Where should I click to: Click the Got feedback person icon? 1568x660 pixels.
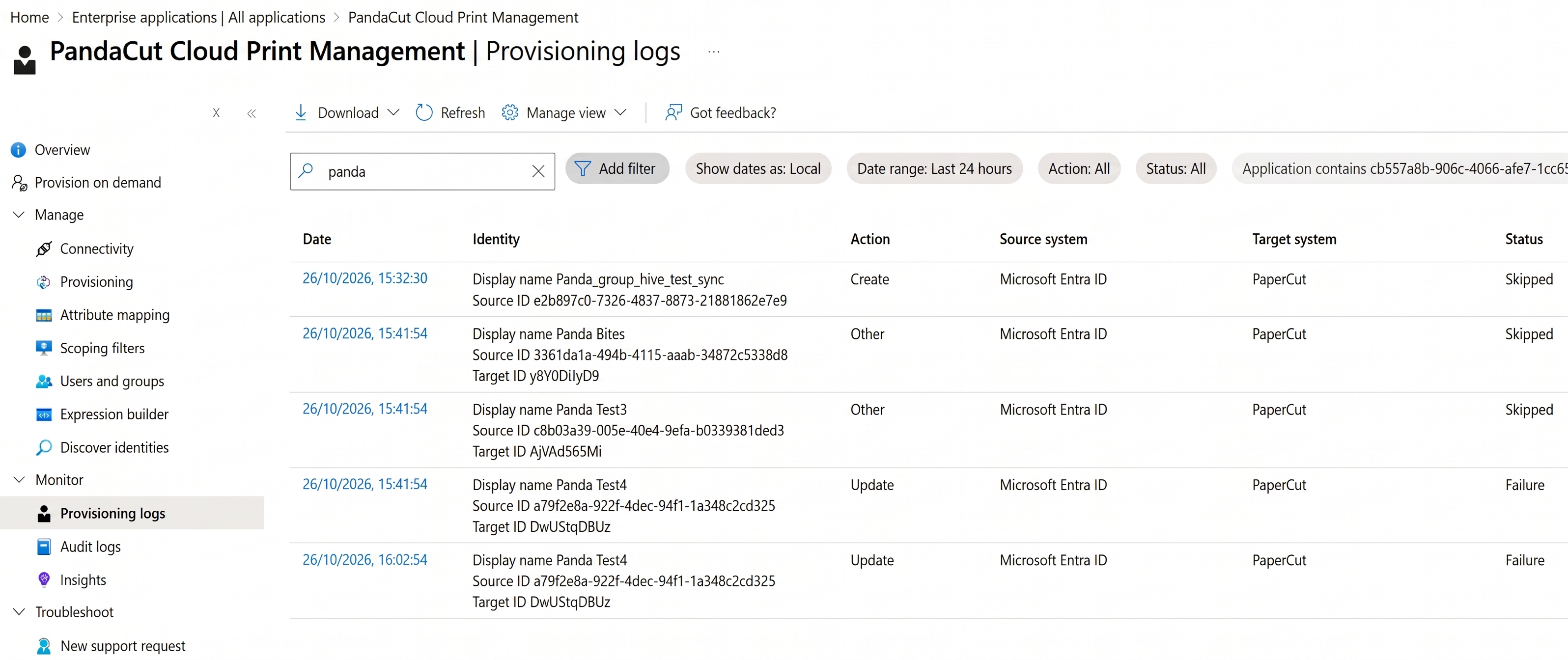673,112
